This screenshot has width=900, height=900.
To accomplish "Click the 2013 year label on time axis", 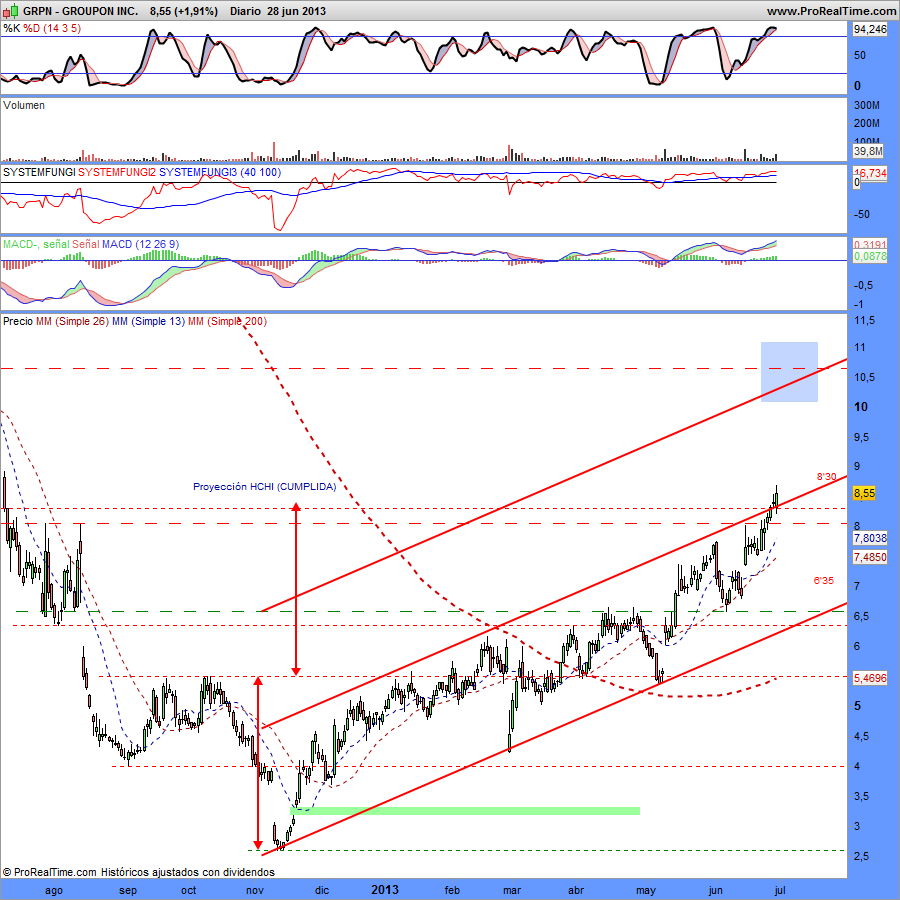I will (385, 890).
